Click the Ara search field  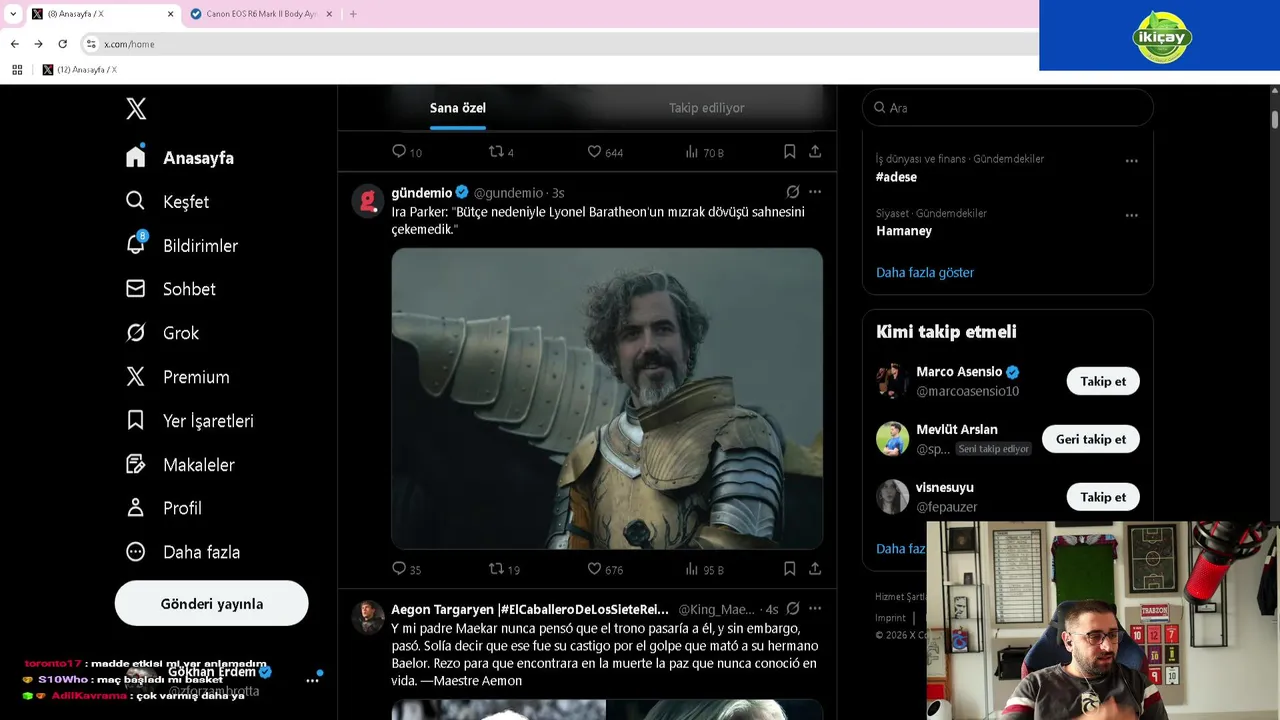(x=1008, y=108)
